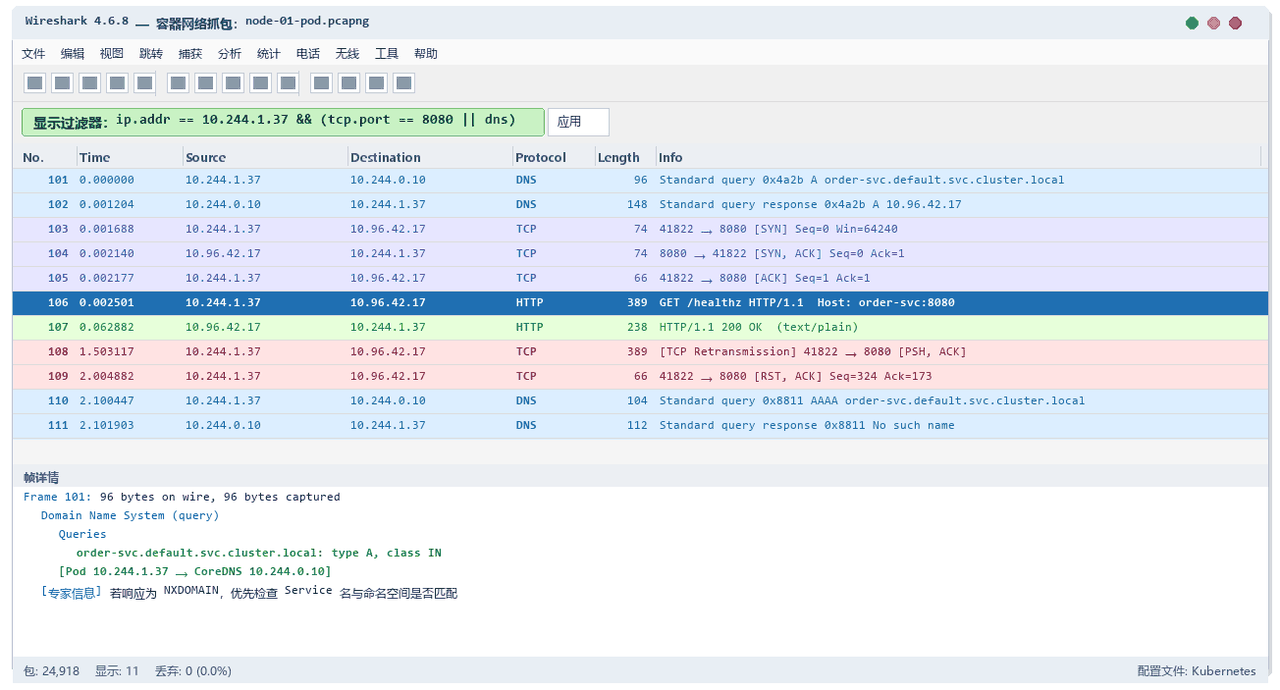Select packet 102 DNS response A 10.96.42.17

(640, 204)
